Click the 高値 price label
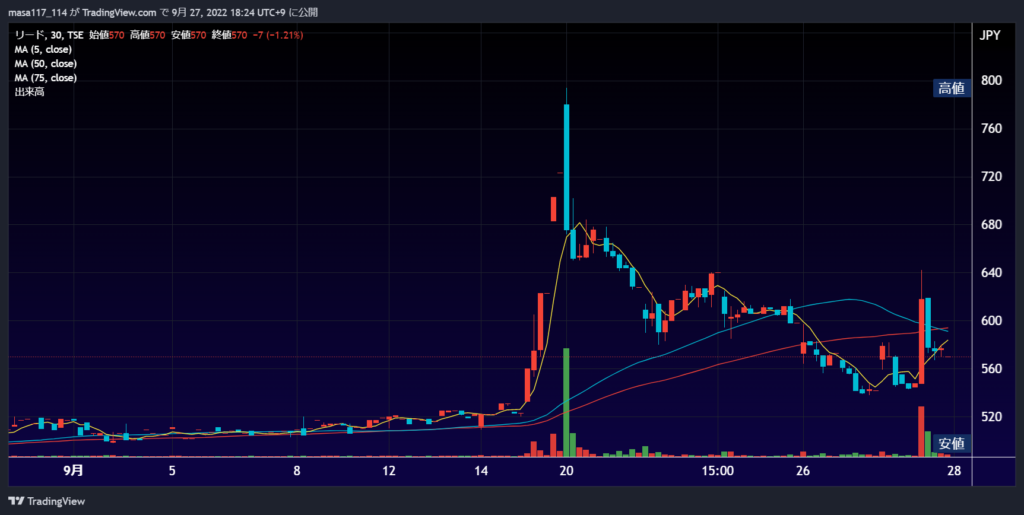Image resolution: width=1024 pixels, height=515 pixels. point(952,88)
